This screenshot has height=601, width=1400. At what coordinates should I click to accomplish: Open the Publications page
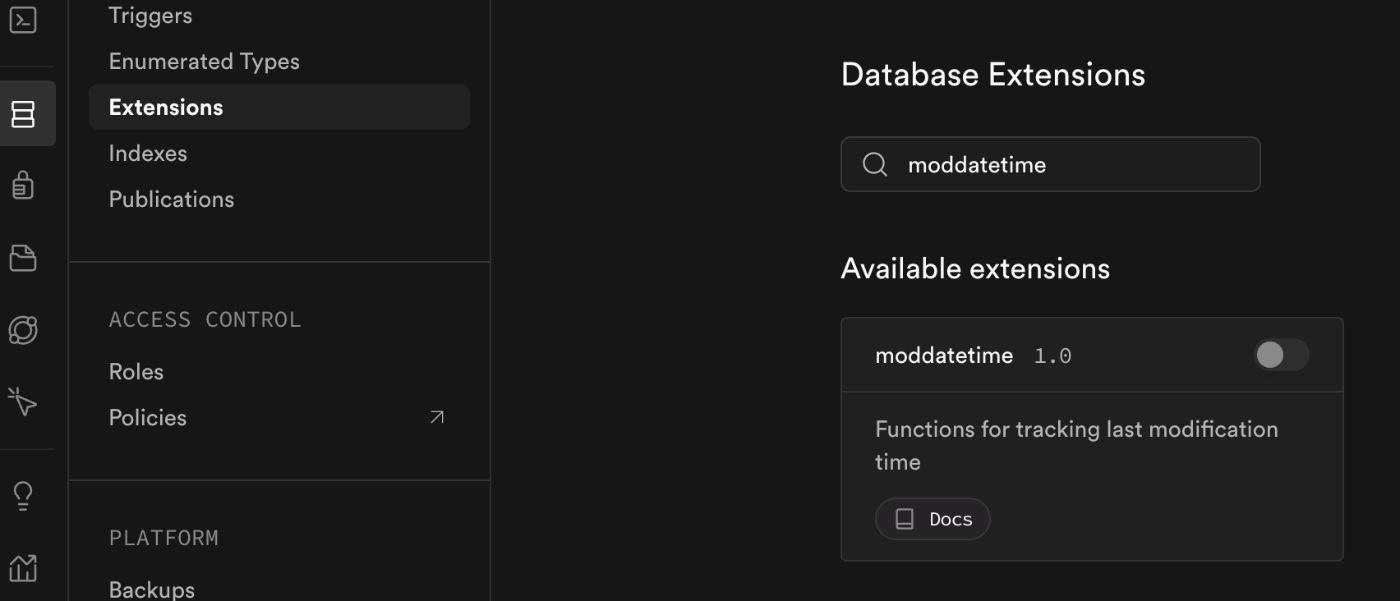(171, 199)
